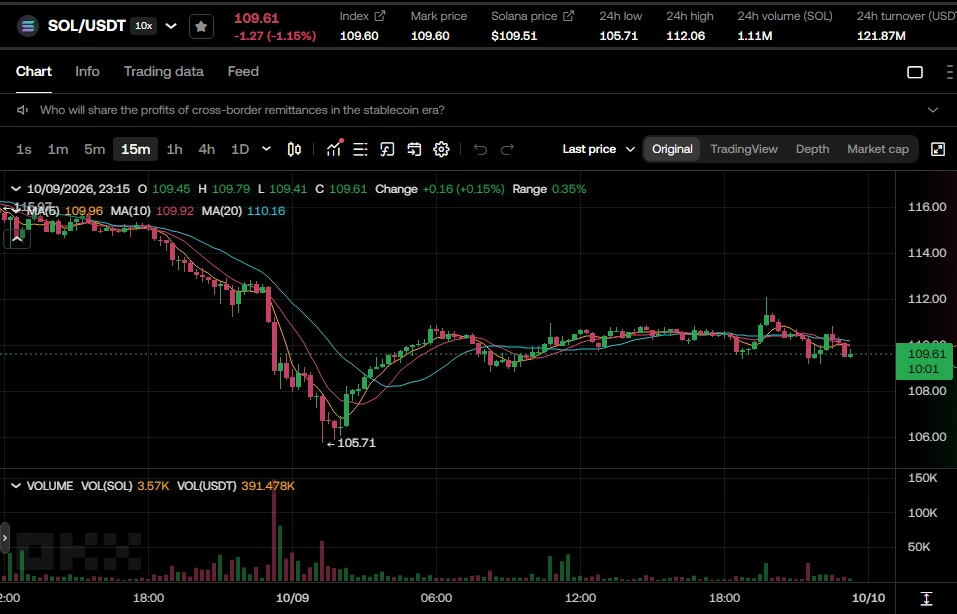The height and width of the screenshot is (614, 957).
Task: Select the 5m timeframe
Action: click(95, 149)
